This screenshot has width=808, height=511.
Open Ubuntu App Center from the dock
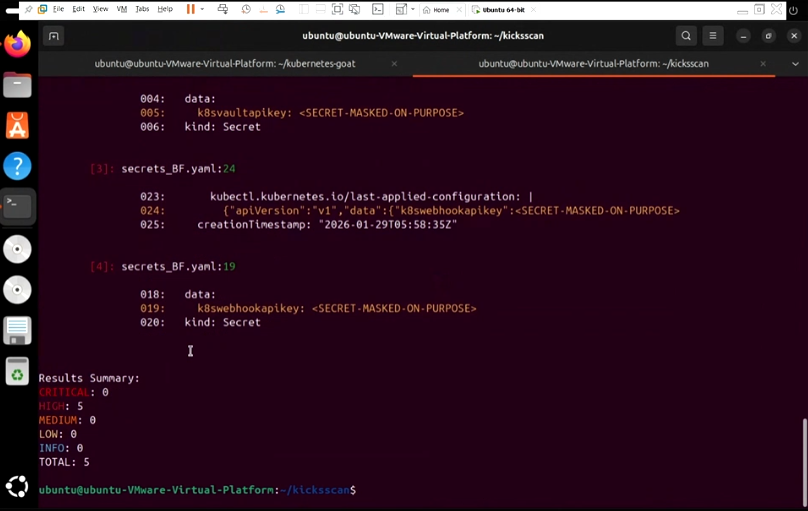tap(18, 126)
